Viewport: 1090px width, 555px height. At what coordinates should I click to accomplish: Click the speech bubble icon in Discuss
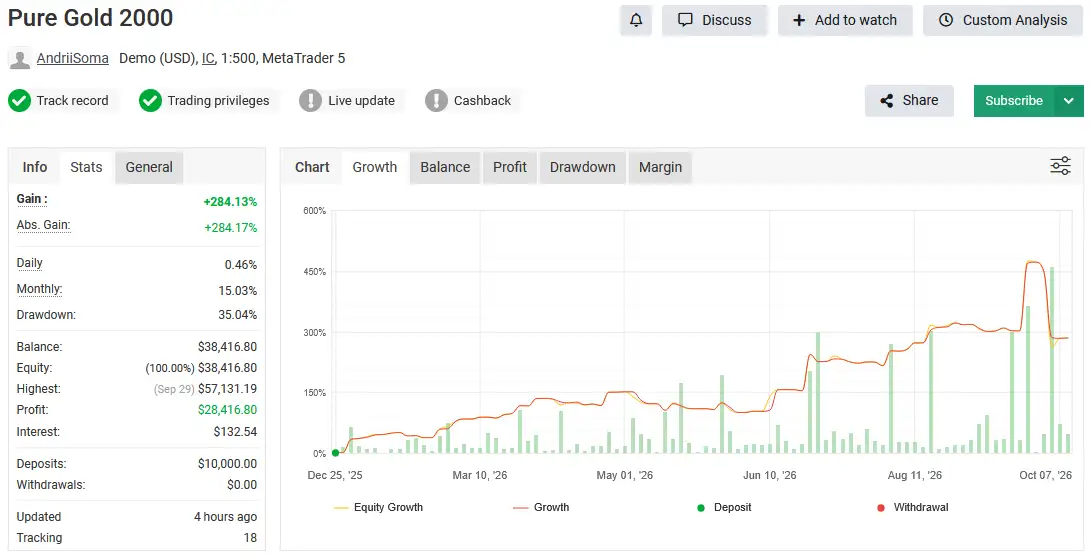point(685,20)
